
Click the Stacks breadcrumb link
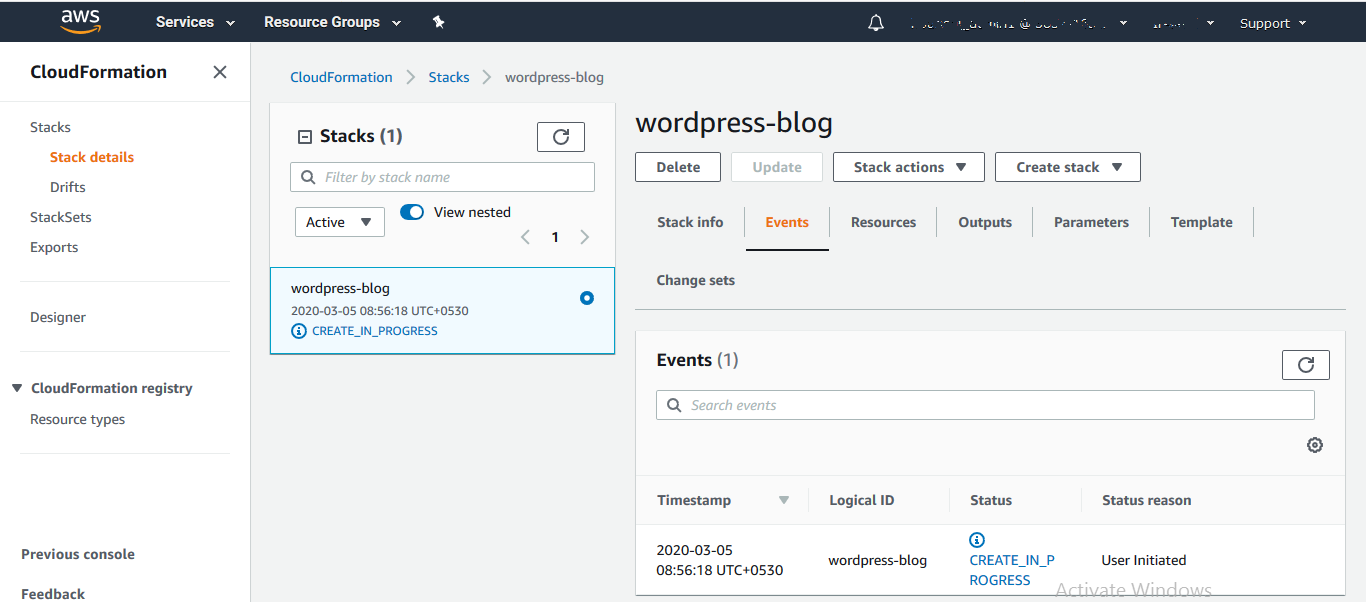coord(449,77)
